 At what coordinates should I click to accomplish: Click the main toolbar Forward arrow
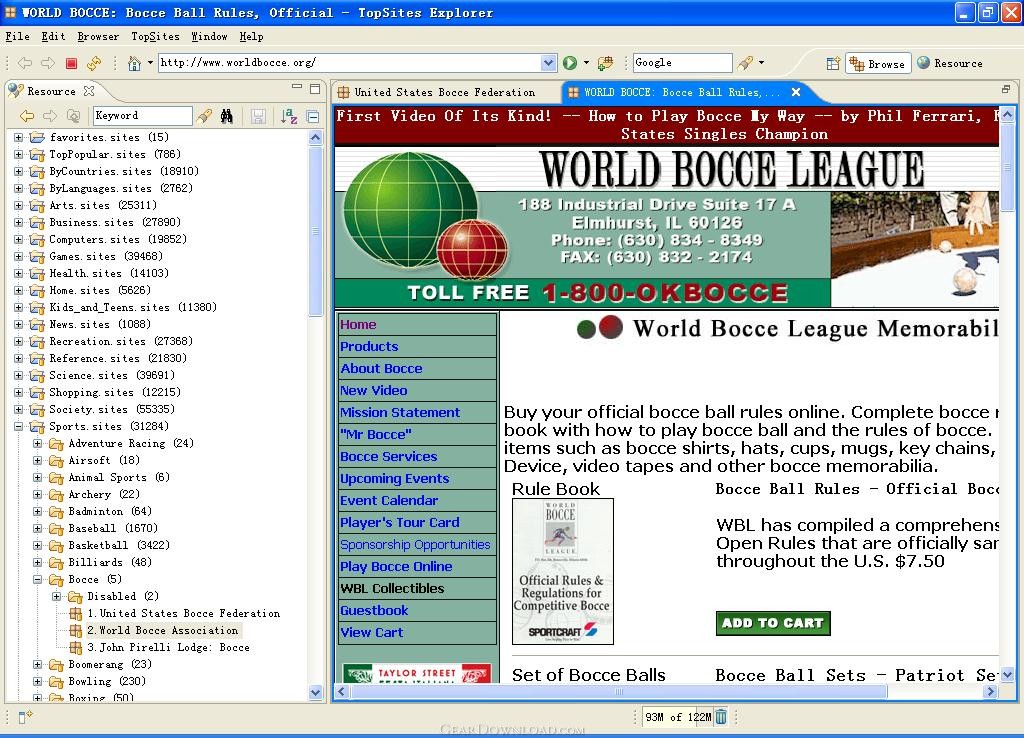(x=48, y=63)
